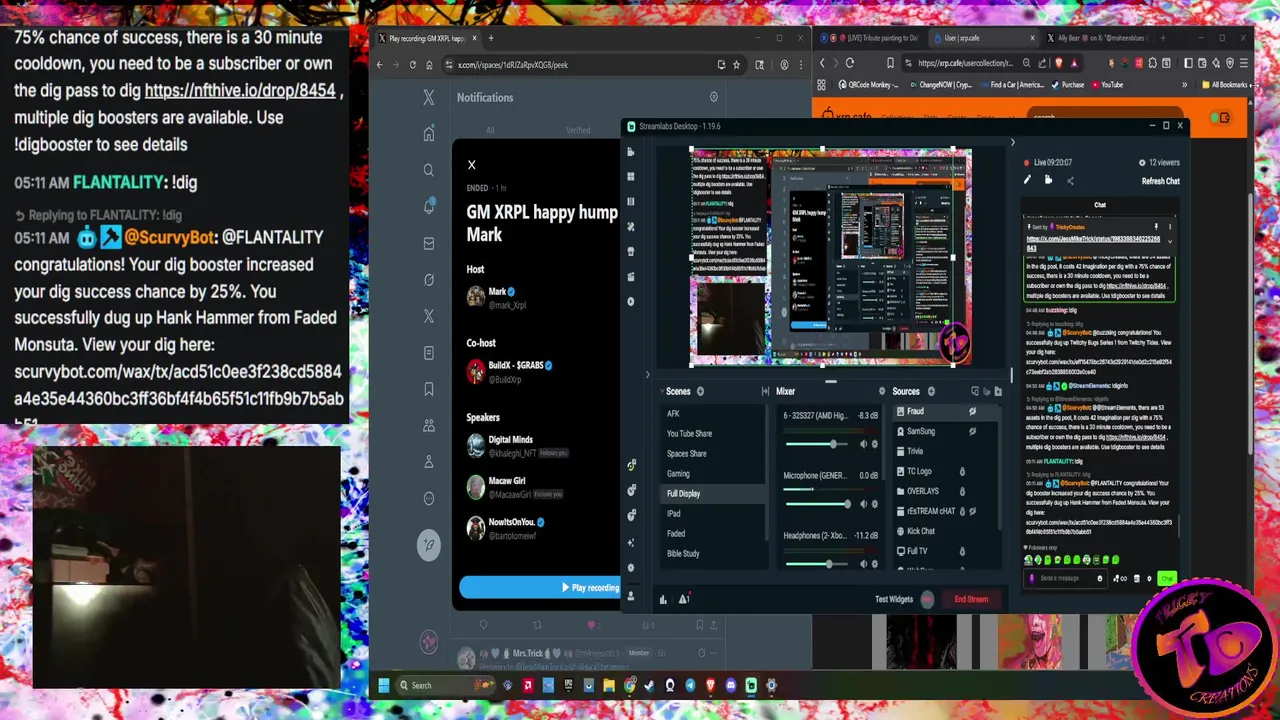Toggle lock on TC Logo source
The height and width of the screenshot is (720, 1280).
[962, 471]
